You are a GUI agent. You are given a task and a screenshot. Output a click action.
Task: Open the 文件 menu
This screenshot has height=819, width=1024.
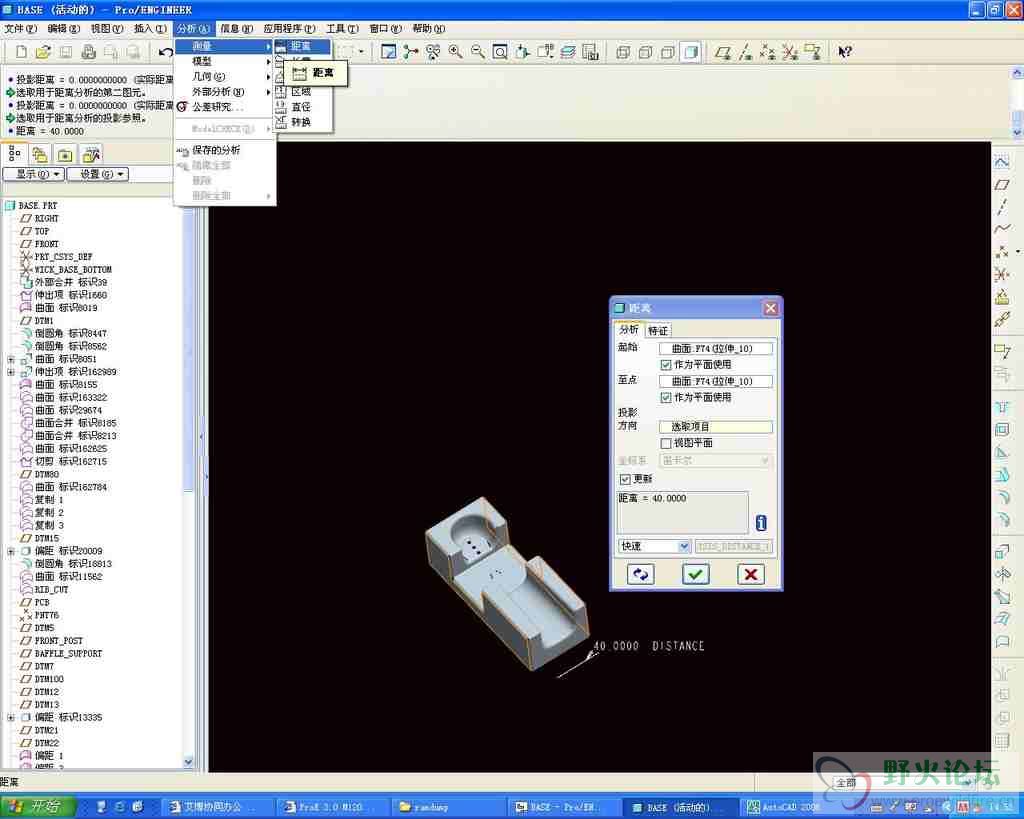tap(20, 29)
